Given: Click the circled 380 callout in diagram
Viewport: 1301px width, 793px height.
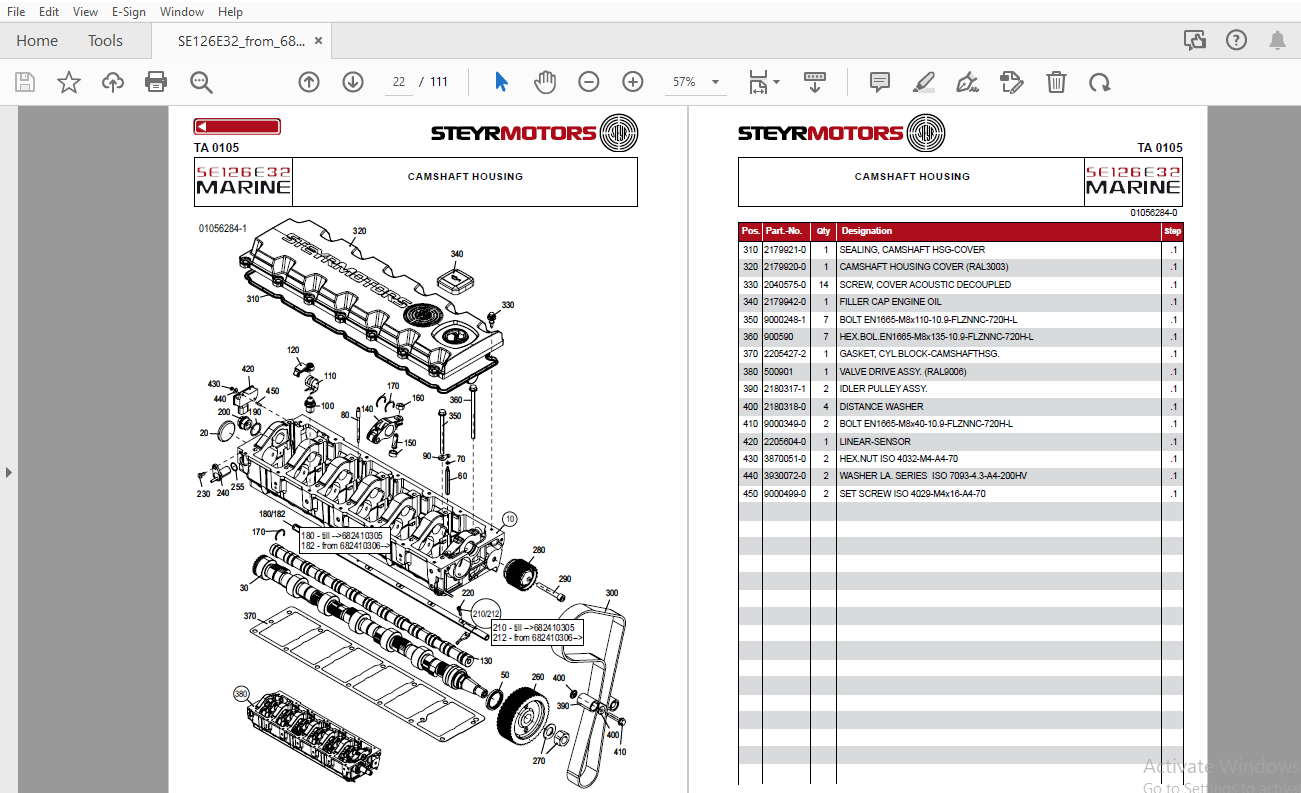Looking at the screenshot, I should [x=241, y=693].
